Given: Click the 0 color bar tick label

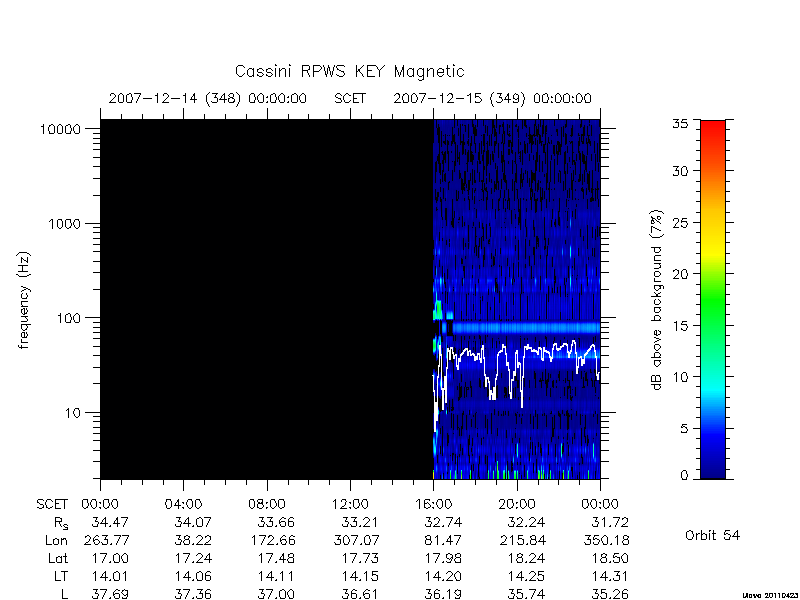Looking at the screenshot, I should [684, 476].
